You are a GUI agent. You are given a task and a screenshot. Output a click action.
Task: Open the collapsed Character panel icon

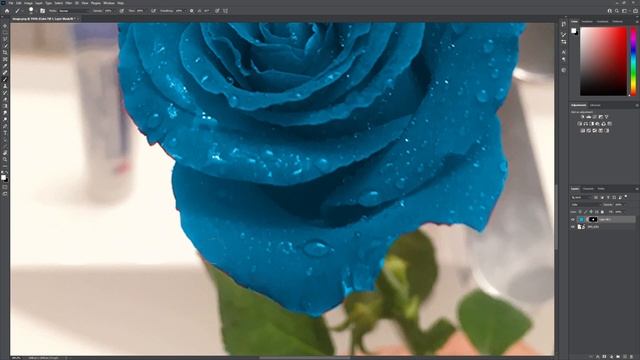pos(564,52)
